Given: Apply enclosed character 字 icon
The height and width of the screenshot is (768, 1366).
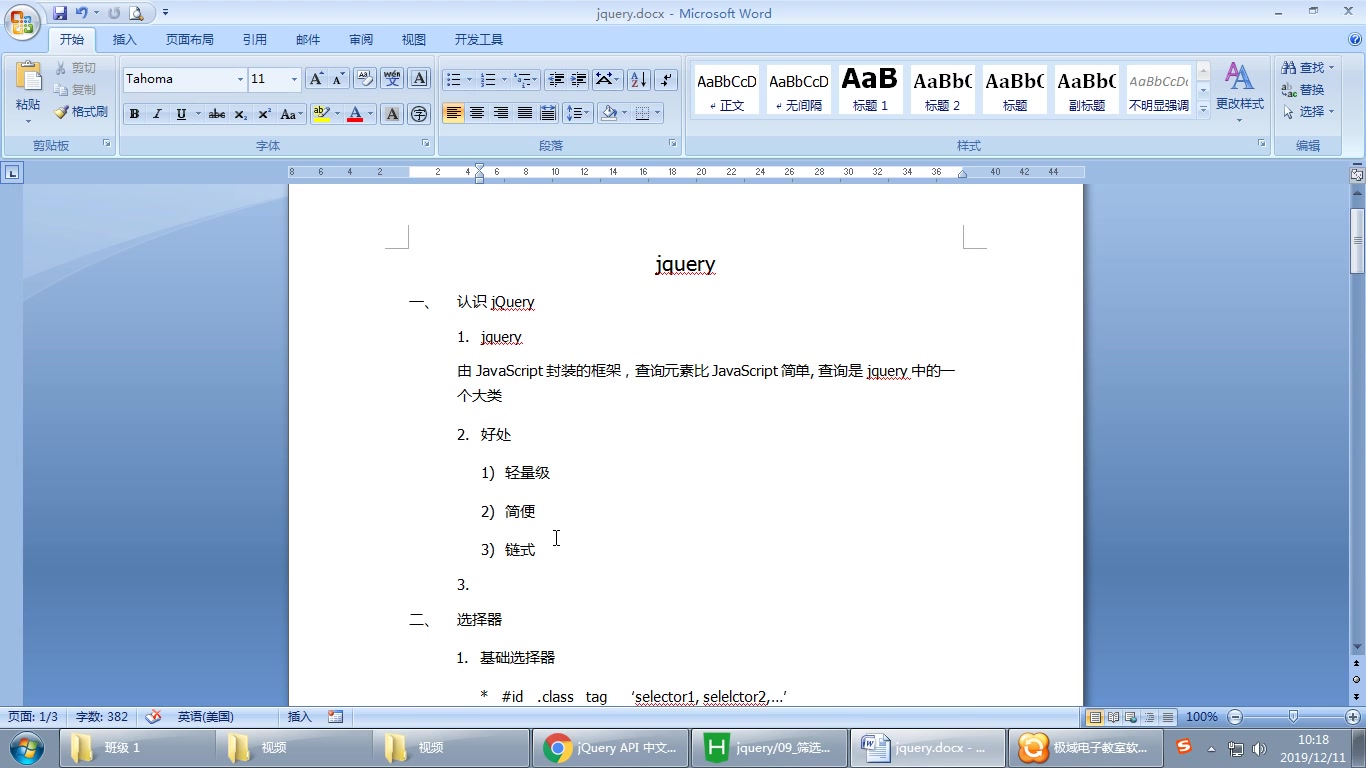Looking at the screenshot, I should 420,114.
